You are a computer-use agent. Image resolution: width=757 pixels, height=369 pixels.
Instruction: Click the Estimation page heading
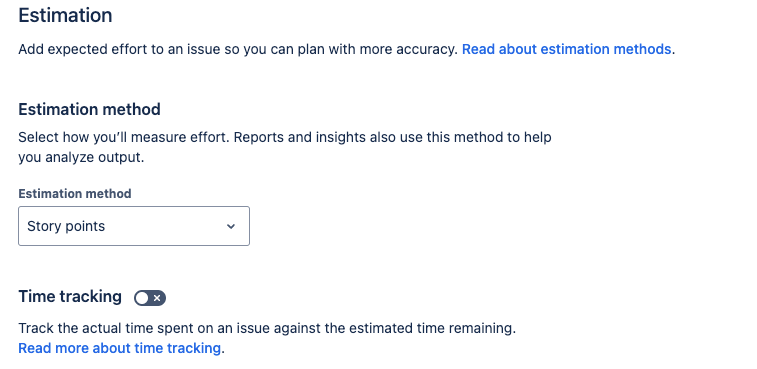pos(65,15)
